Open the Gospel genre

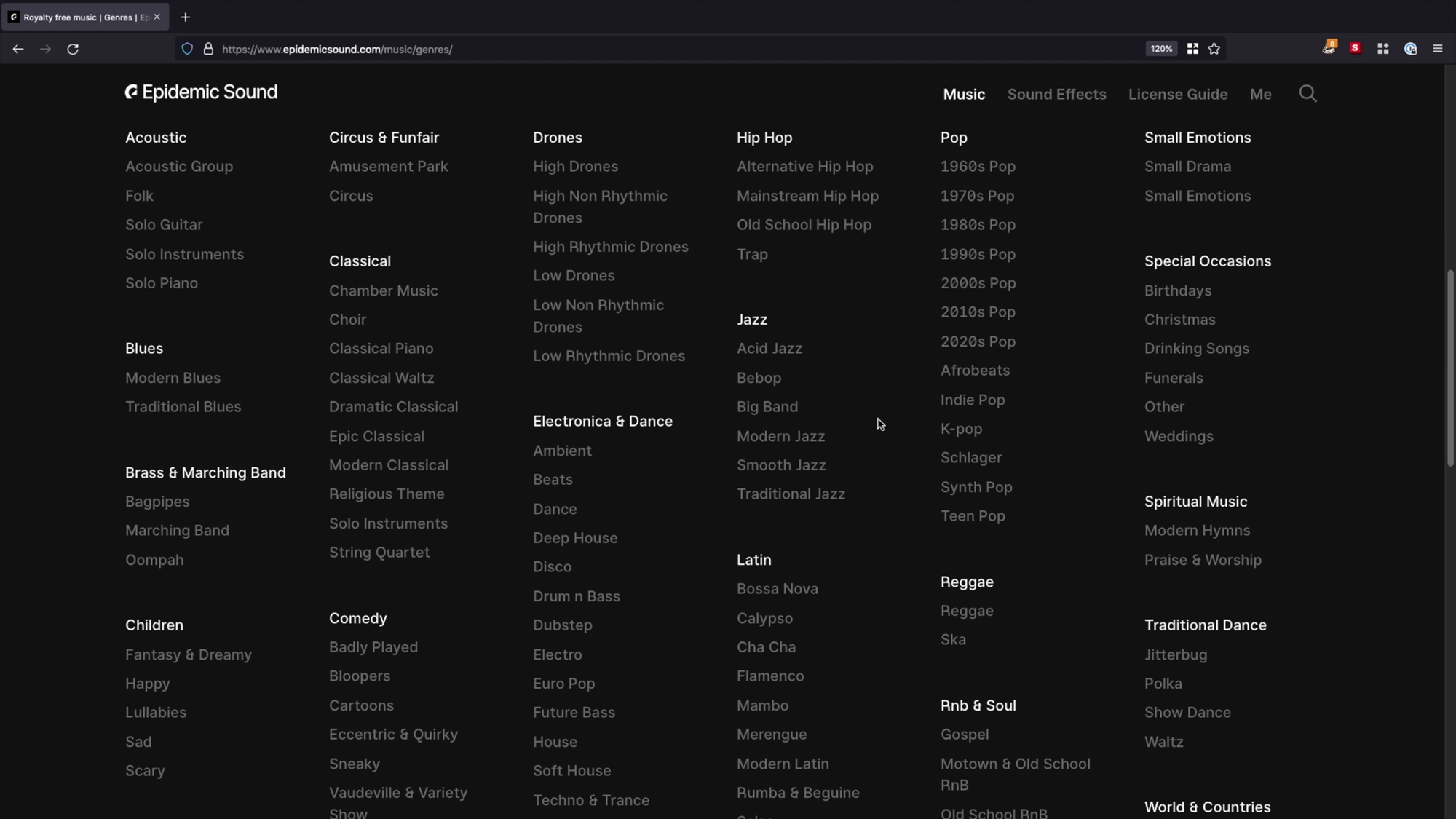[x=965, y=735]
